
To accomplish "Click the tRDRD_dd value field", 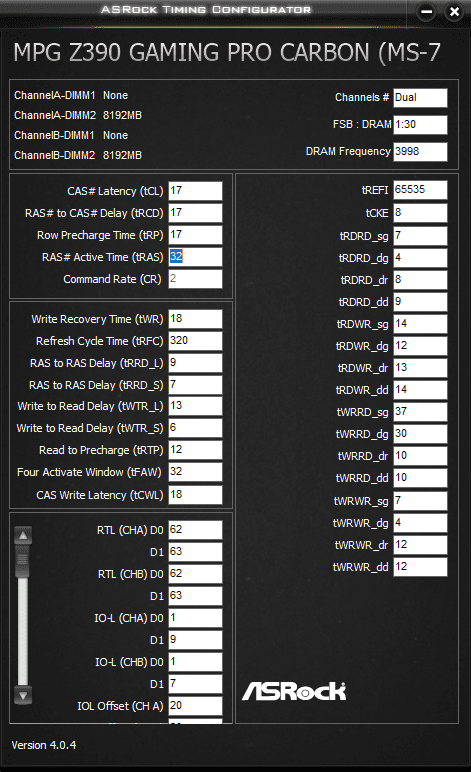I will click(420, 302).
